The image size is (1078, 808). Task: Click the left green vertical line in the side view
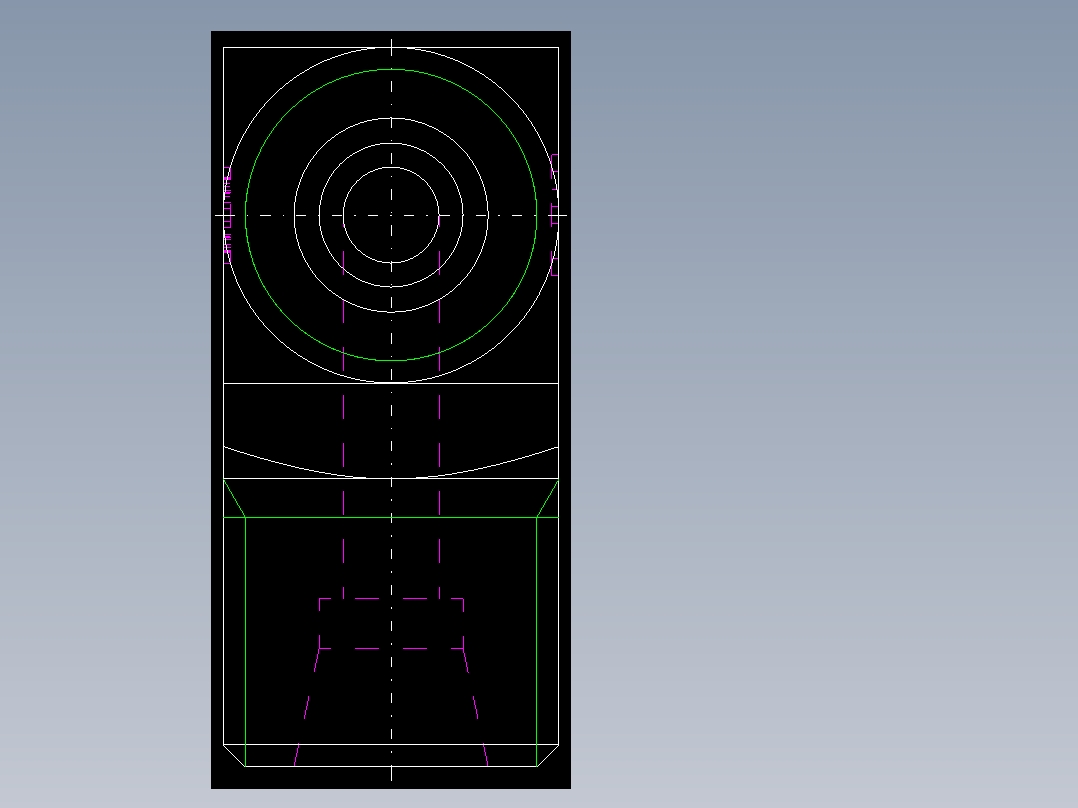coord(245,642)
